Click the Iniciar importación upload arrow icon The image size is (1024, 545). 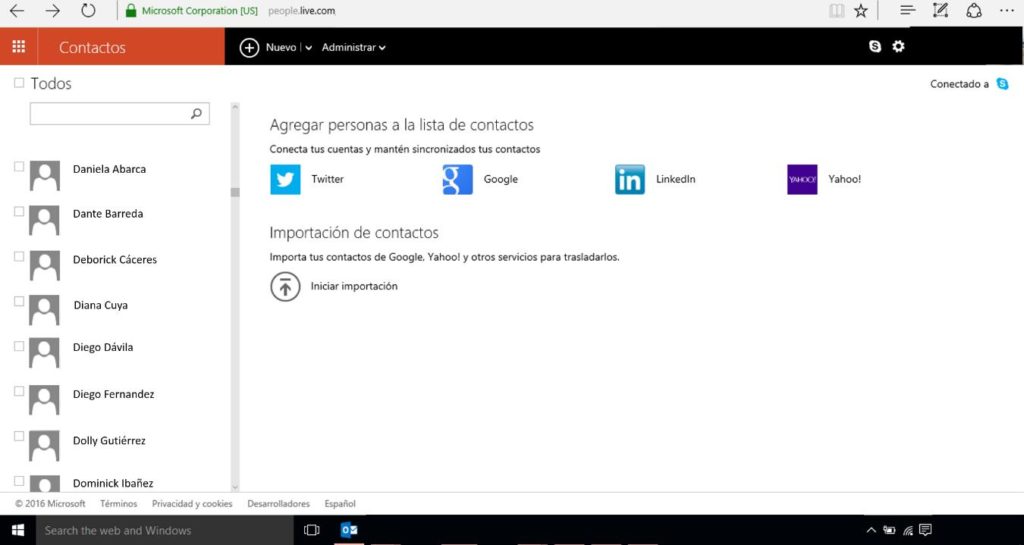click(285, 287)
